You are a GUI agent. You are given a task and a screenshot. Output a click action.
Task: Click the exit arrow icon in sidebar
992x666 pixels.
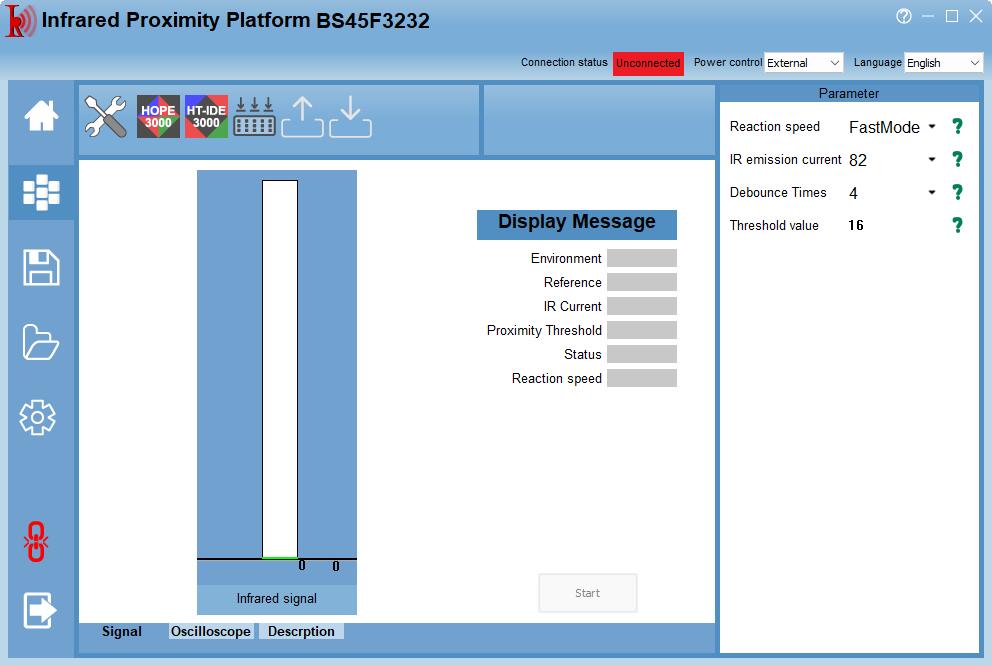(40, 609)
